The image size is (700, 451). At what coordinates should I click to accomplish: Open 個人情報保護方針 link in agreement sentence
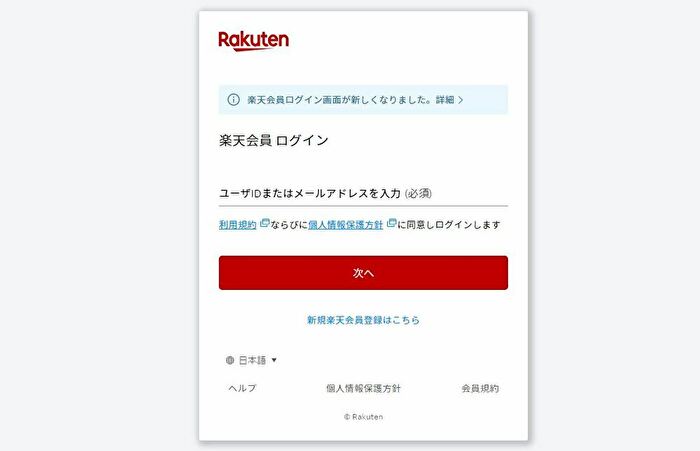coord(346,225)
